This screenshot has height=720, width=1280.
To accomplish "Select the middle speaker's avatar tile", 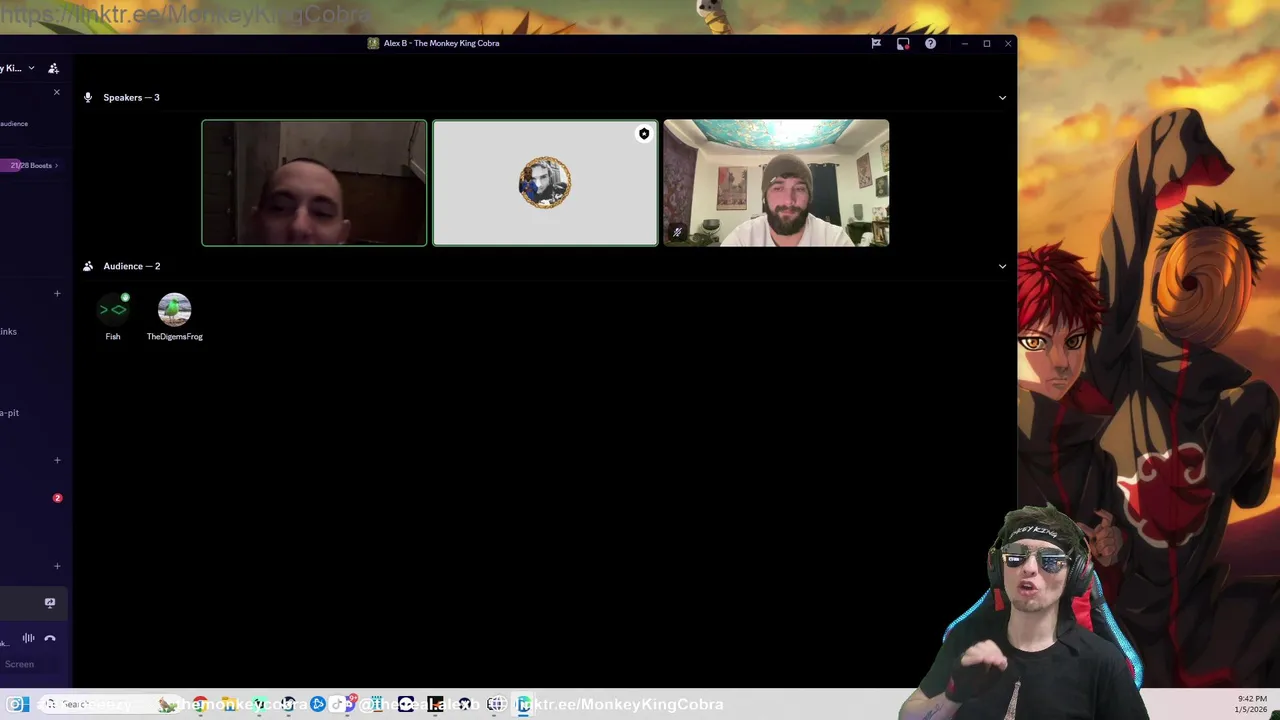I will point(545,183).
